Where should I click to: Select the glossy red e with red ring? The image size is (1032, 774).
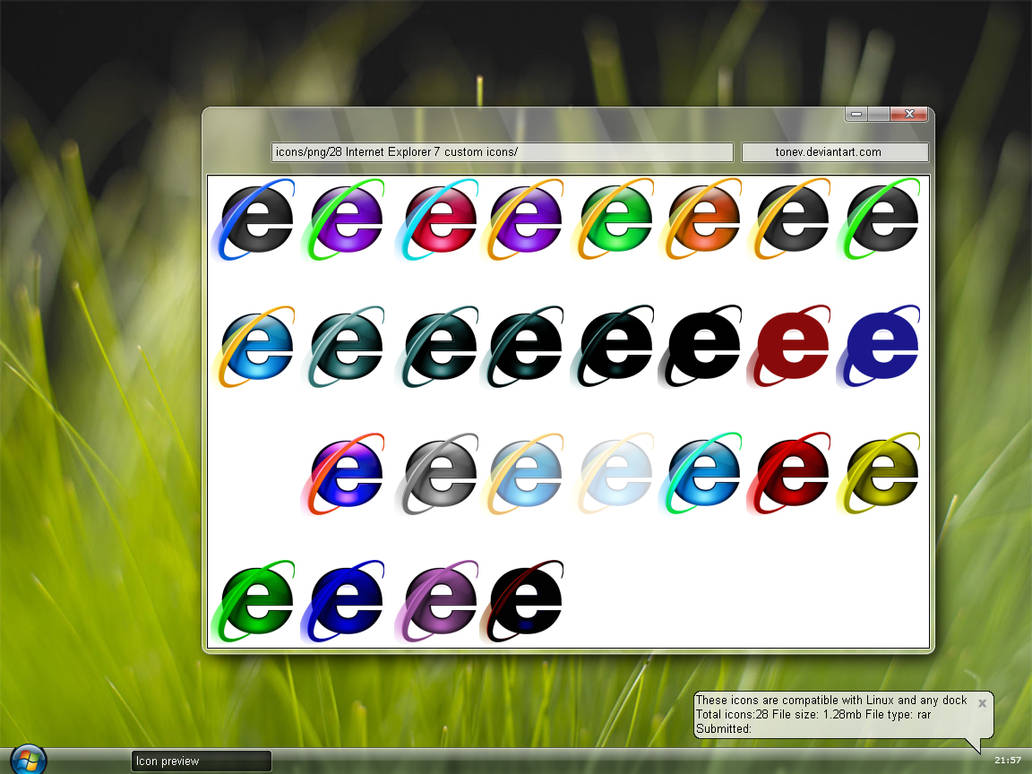click(x=791, y=474)
